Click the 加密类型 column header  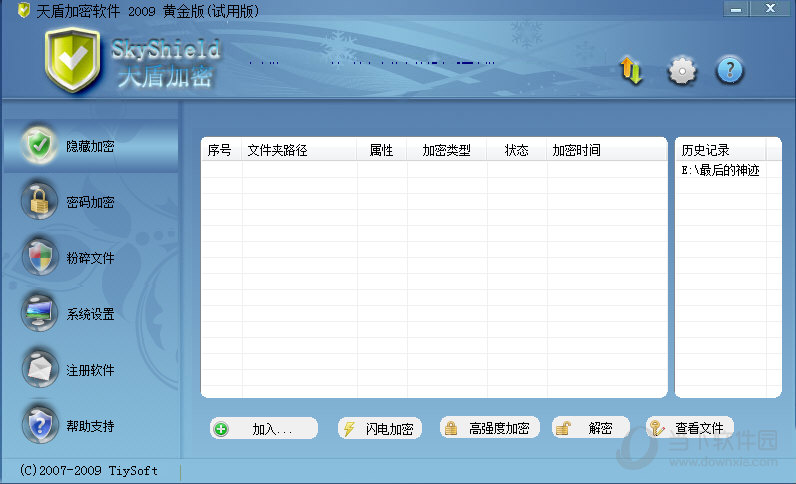(x=447, y=150)
